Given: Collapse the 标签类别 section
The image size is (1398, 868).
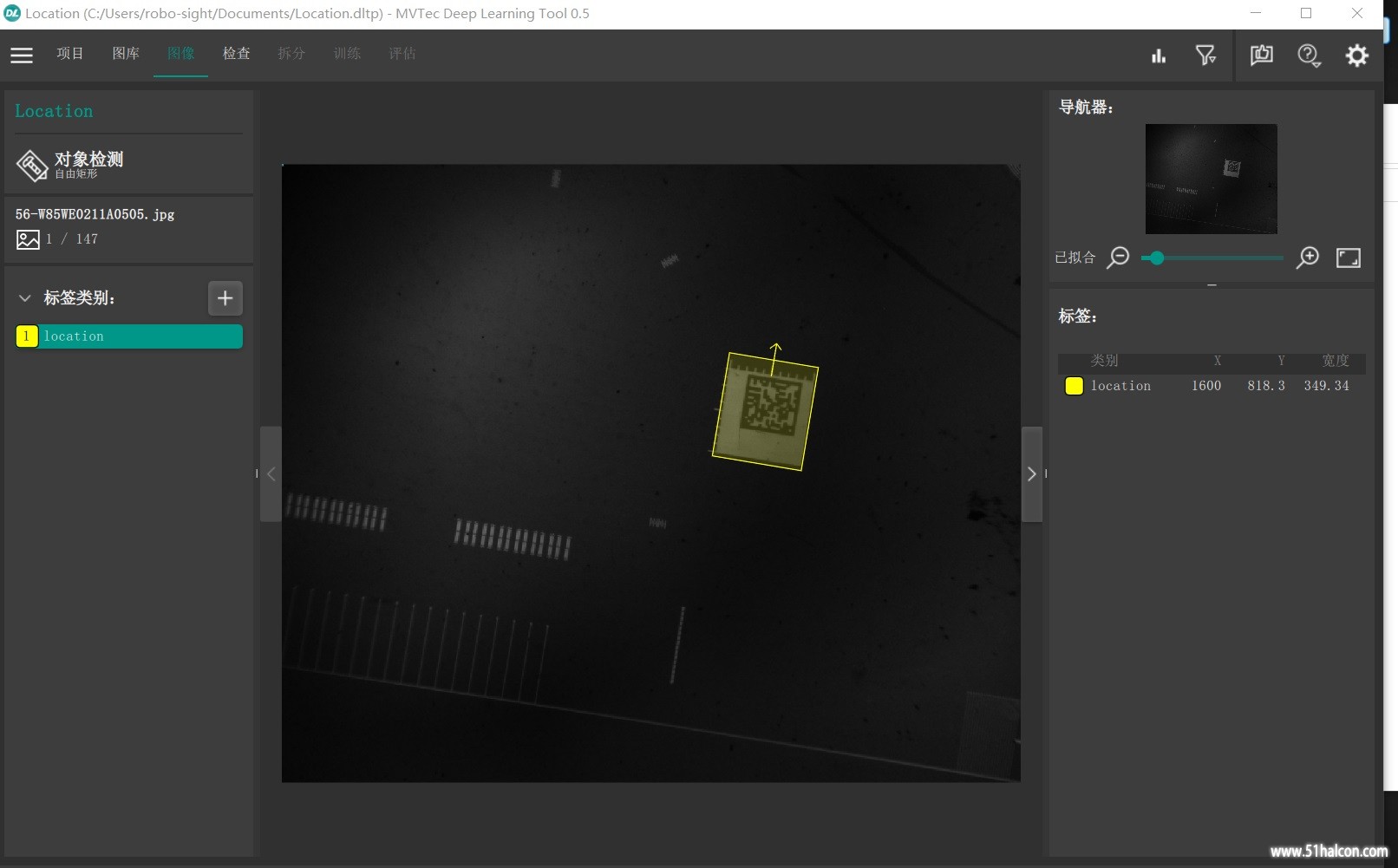Looking at the screenshot, I should (x=24, y=298).
